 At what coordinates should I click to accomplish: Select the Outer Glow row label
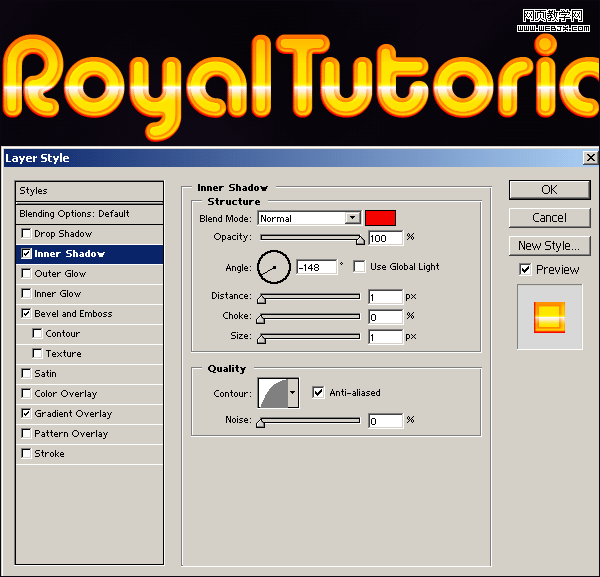point(60,274)
